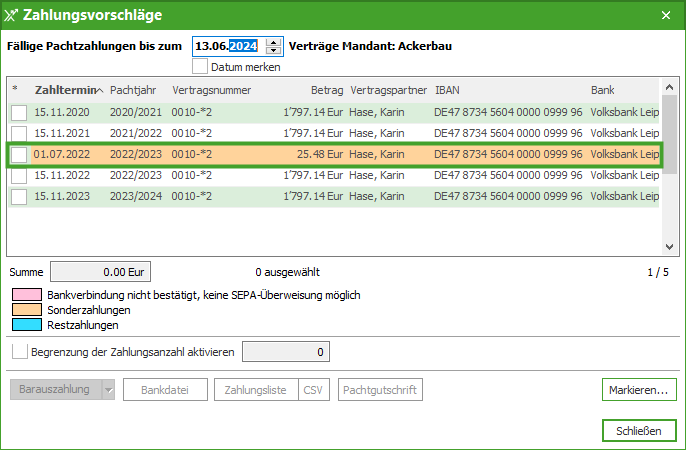Viewport: 686px width, 450px height.
Task: Check the row with Zahltermin 15.11.2020
Action: pyautogui.click(x=19, y=112)
